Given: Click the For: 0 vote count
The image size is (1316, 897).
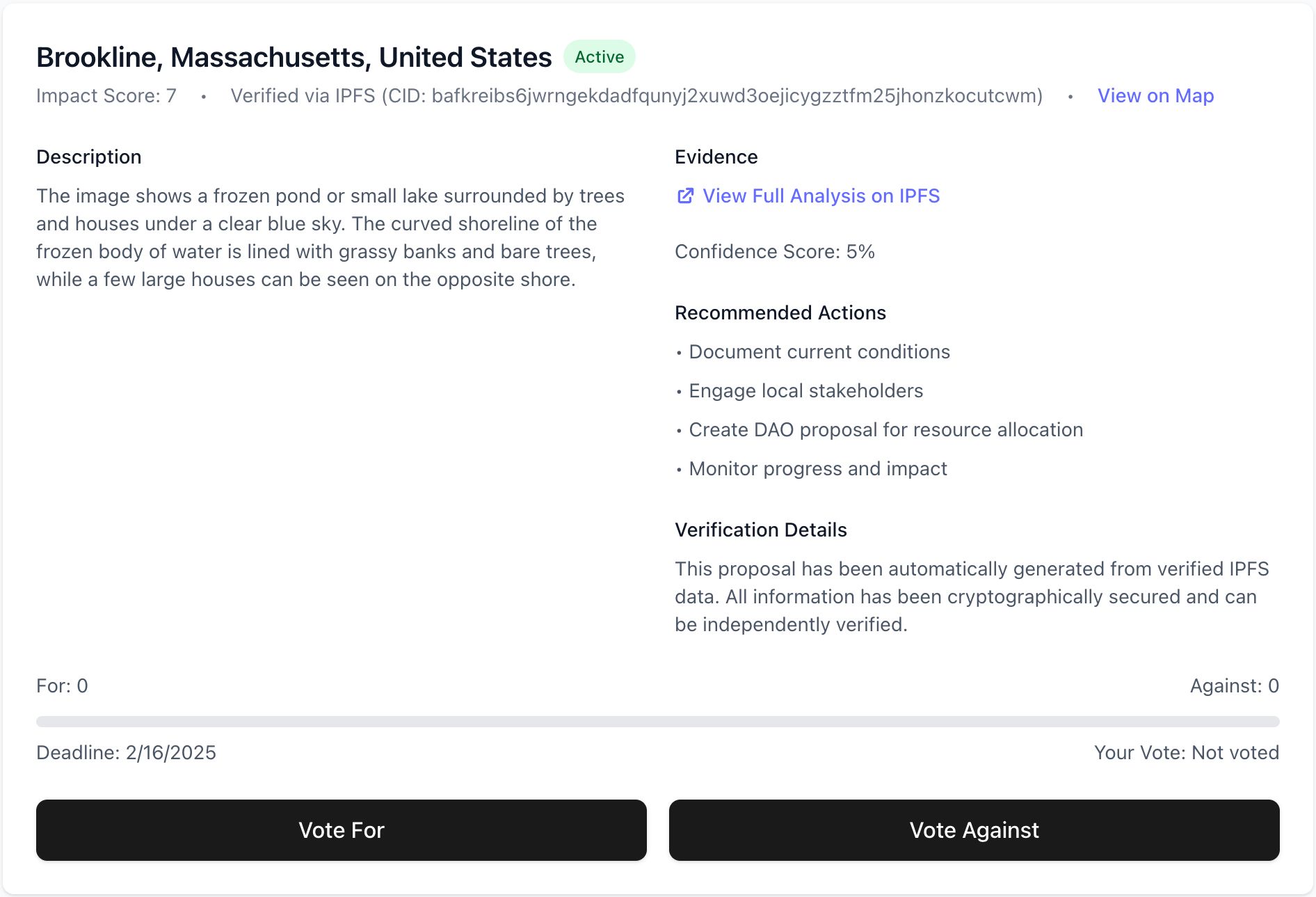Looking at the screenshot, I should pyautogui.click(x=62, y=686).
